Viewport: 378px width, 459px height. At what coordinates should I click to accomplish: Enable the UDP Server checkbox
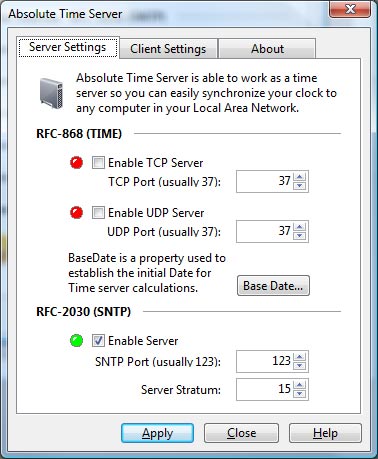(98, 212)
